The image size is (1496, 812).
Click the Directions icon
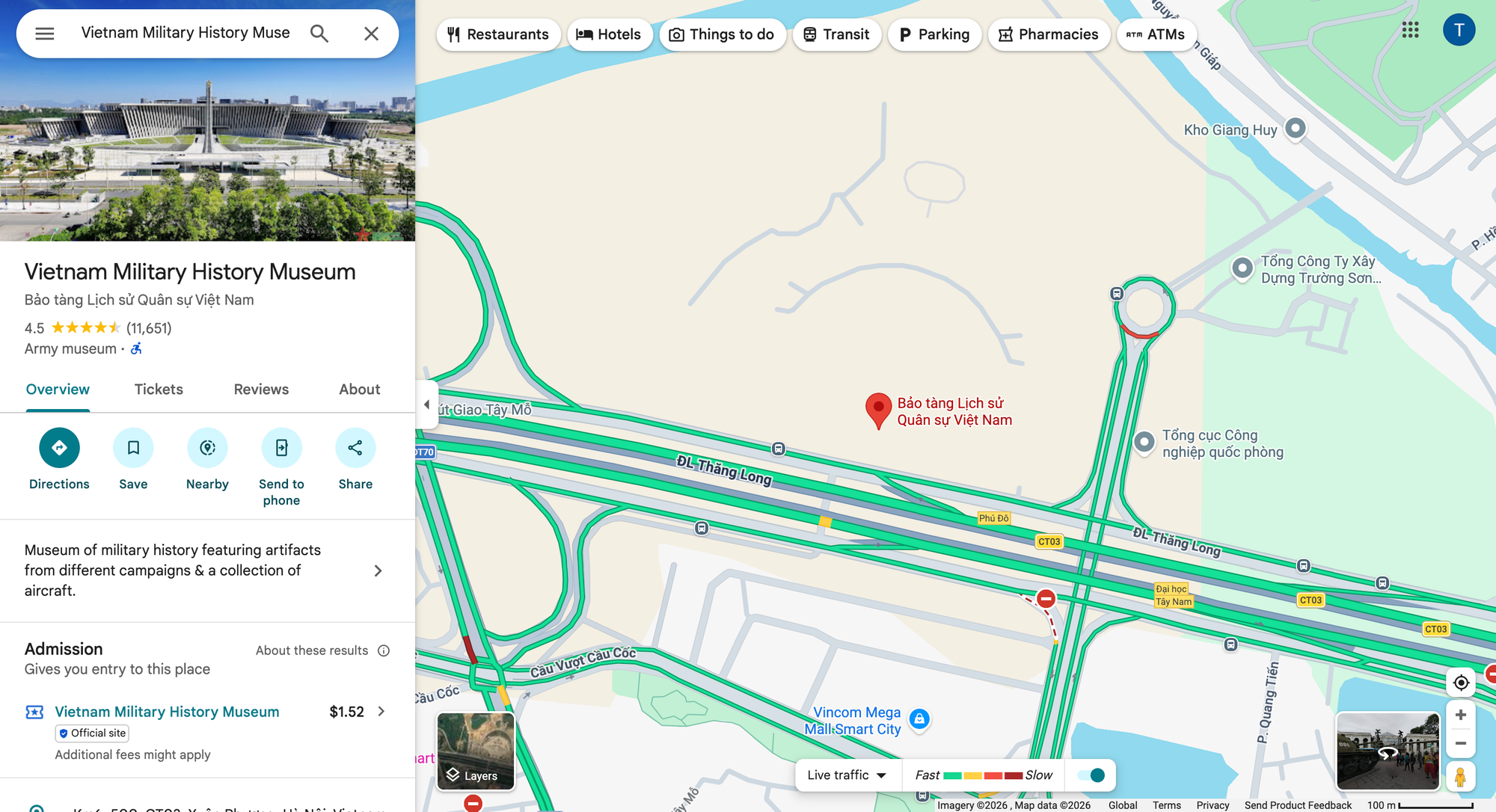pos(59,448)
